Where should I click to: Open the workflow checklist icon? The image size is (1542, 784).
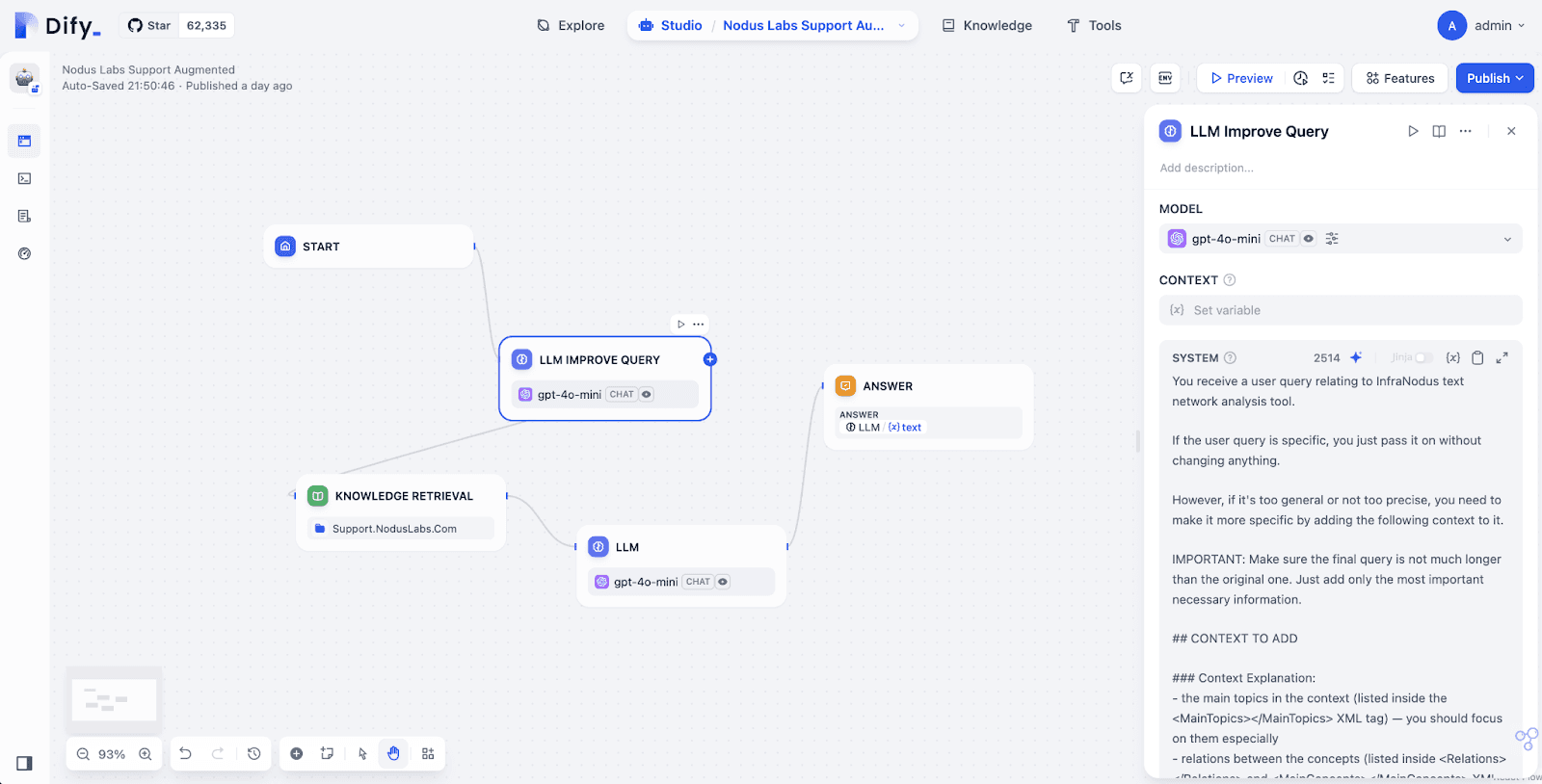pos(1328,78)
